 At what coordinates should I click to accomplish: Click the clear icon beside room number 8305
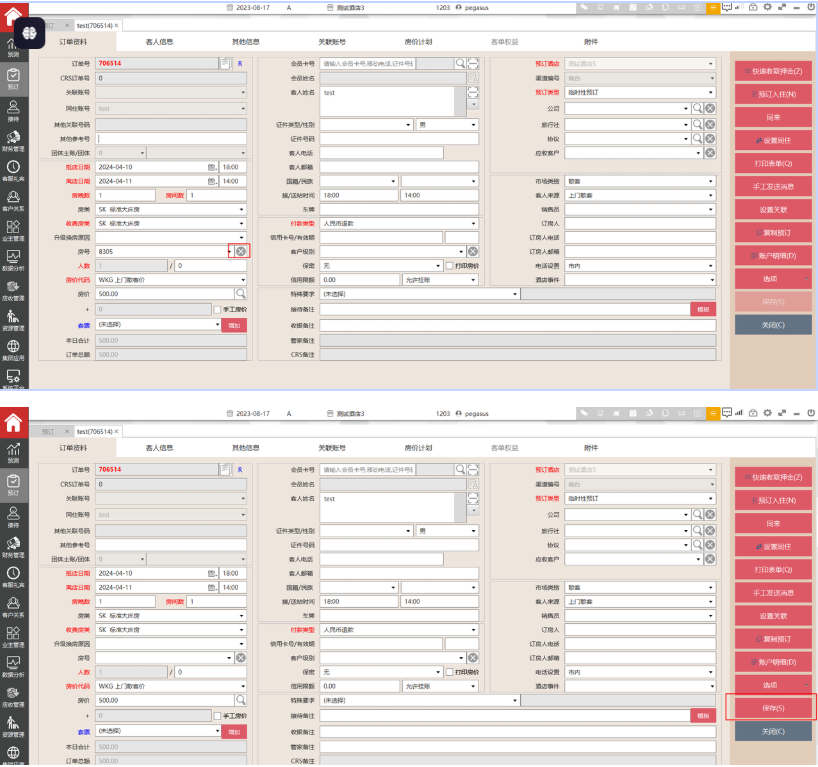[241, 251]
